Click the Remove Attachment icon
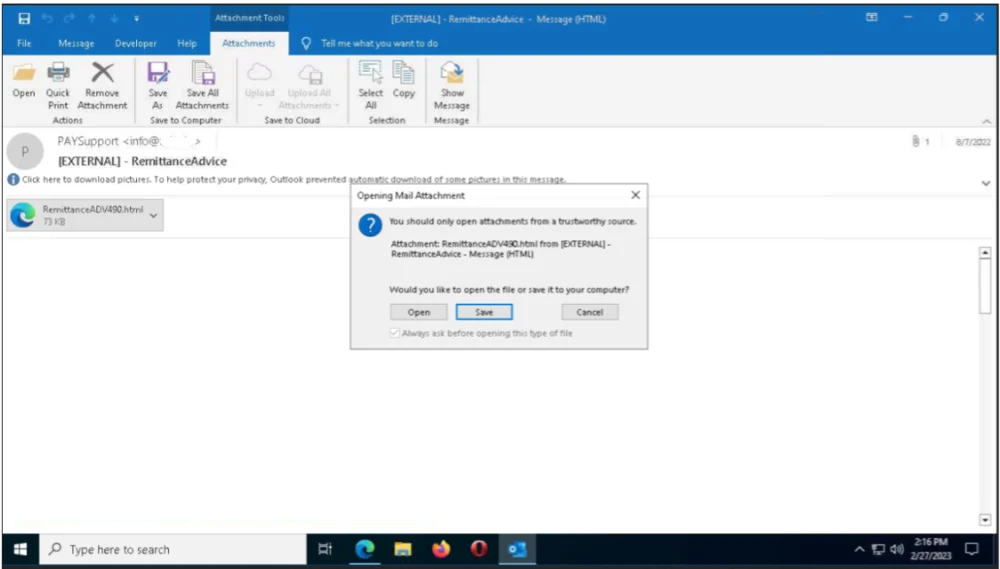This screenshot has width=1000, height=569. click(102, 73)
